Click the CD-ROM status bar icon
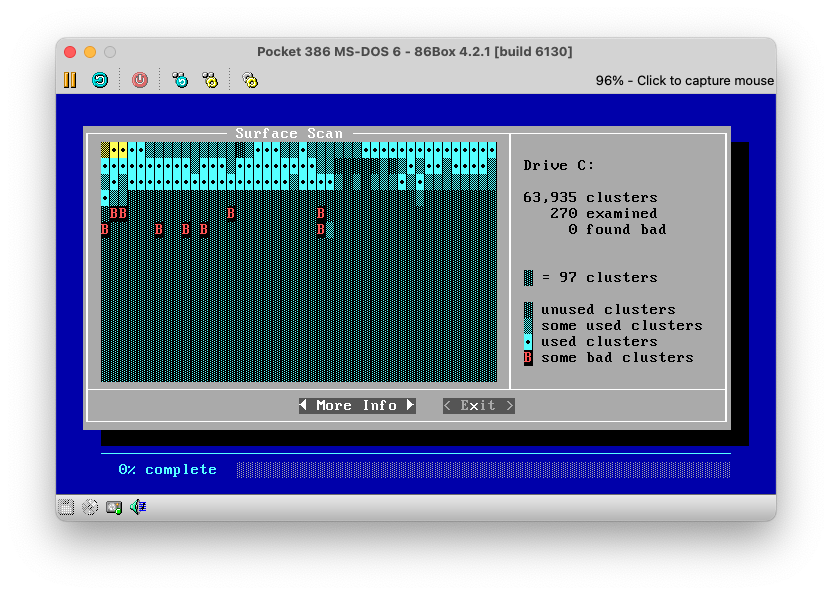The image size is (832, 595). click(90, 507)
